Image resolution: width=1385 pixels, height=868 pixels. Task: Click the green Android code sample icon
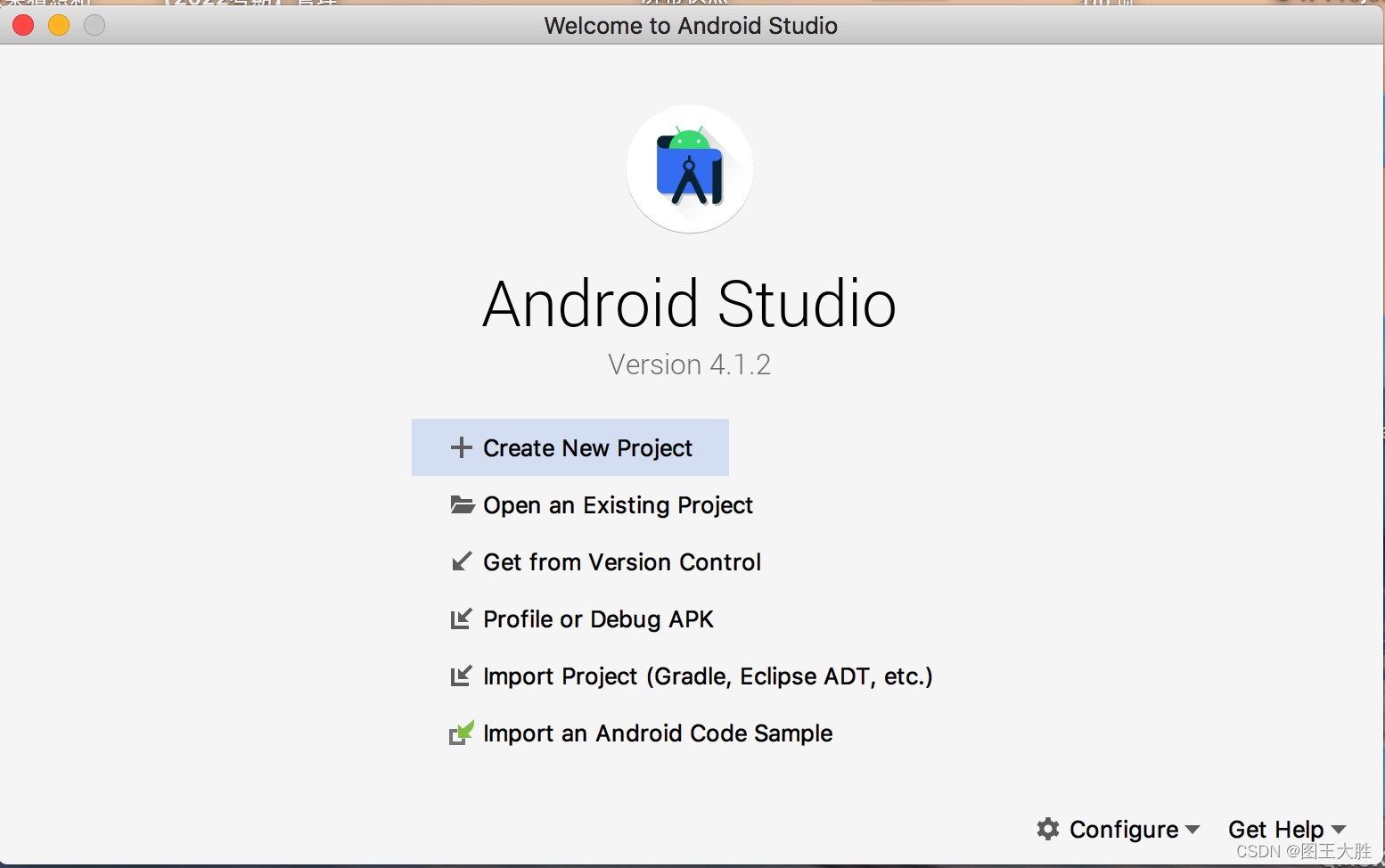click(461, 733)
